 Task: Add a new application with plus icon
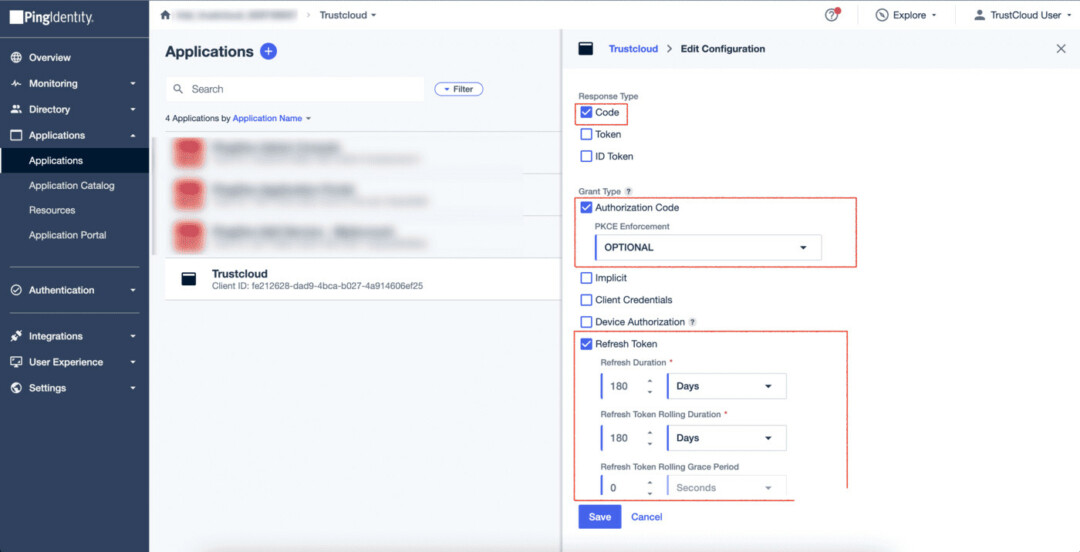(x=269, y=52)
